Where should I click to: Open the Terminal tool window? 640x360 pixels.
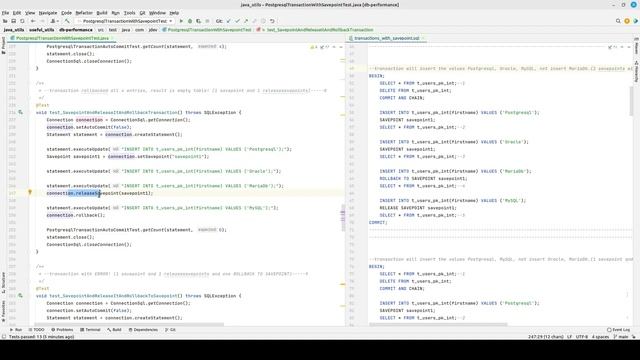(x=90, y=329)
